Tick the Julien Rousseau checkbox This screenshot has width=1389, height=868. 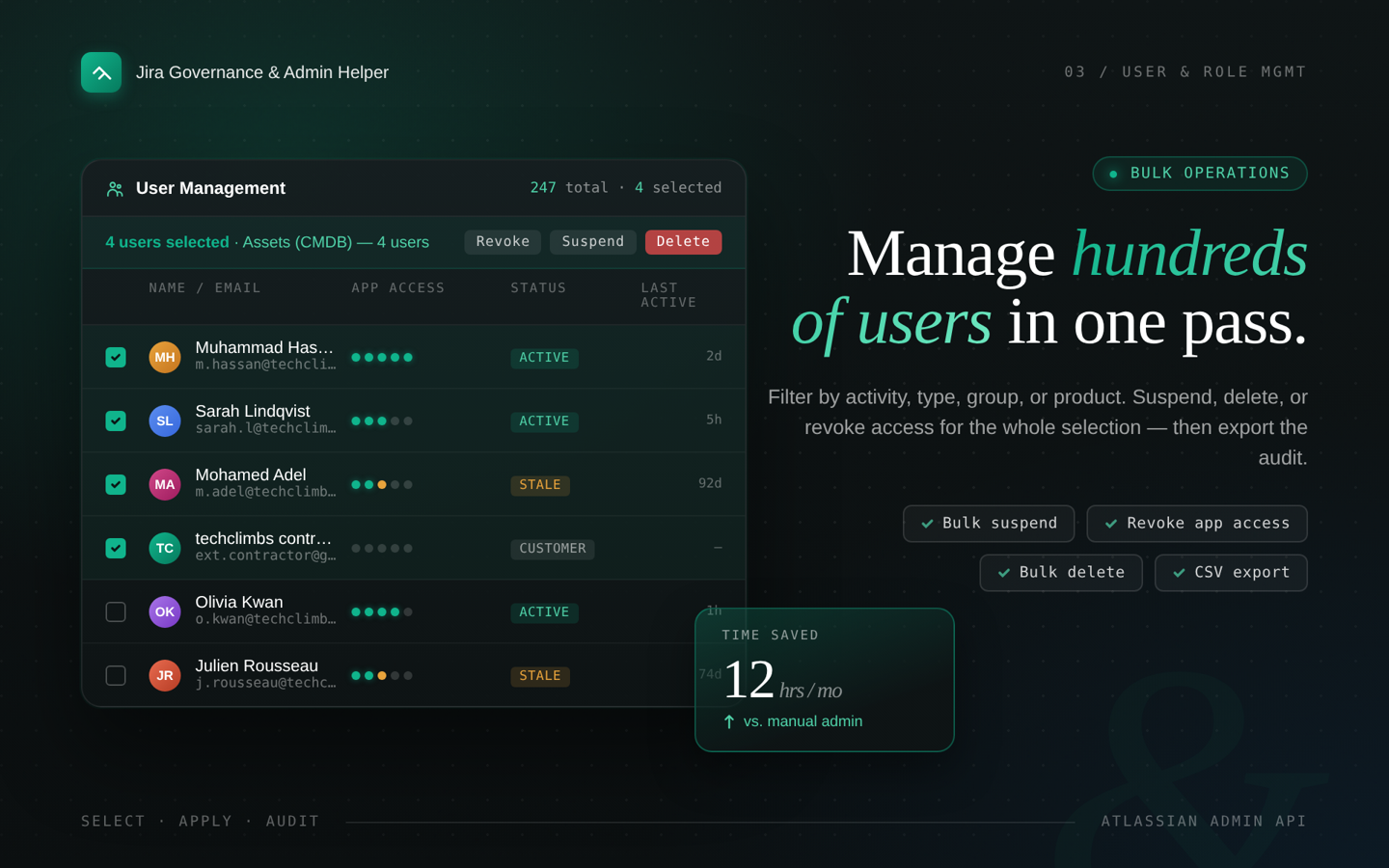[116, 675]
